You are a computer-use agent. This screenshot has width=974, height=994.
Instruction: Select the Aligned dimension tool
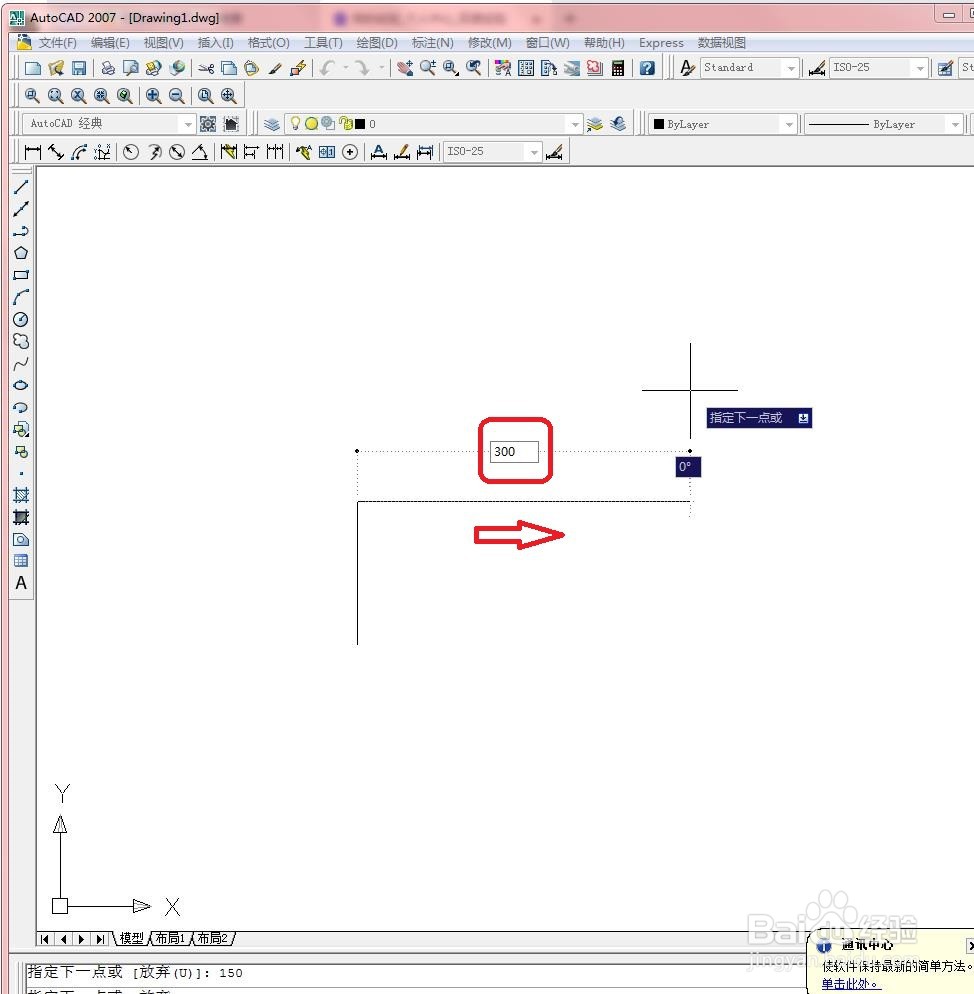(x=56, y=152)
